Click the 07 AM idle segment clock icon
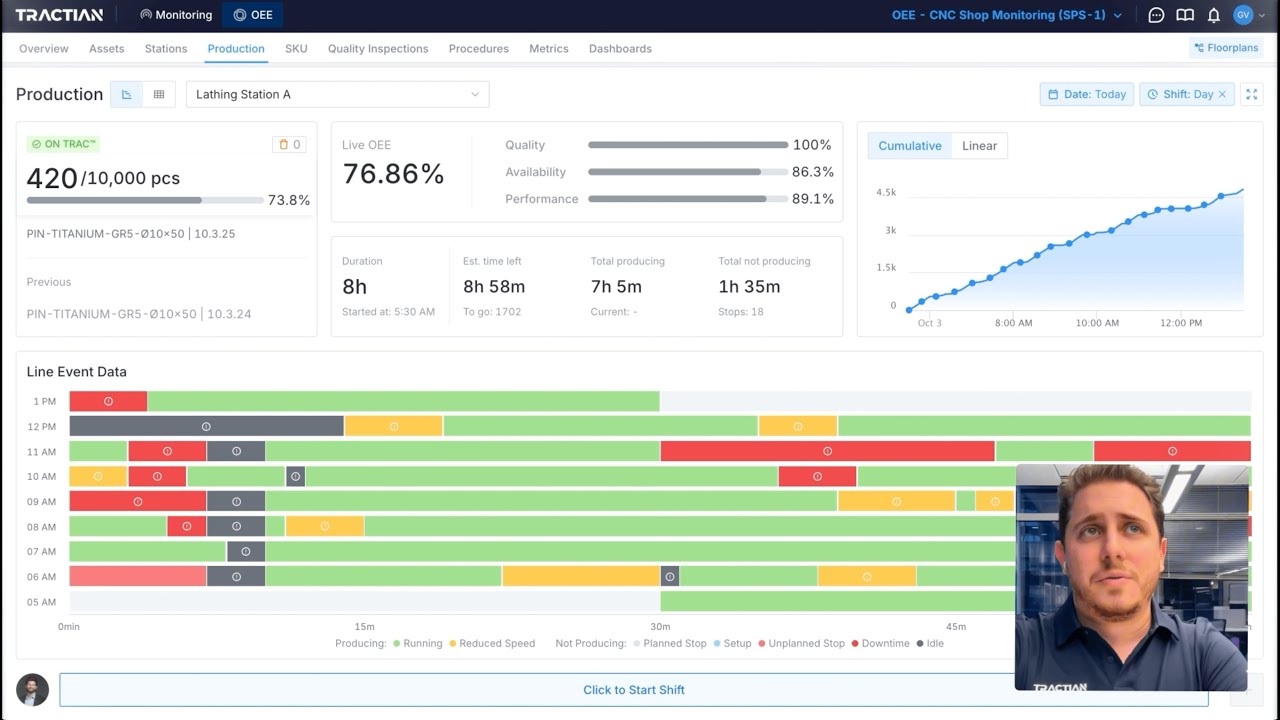The width and height of the screenshot is (1280, 720). coord(245,551)
